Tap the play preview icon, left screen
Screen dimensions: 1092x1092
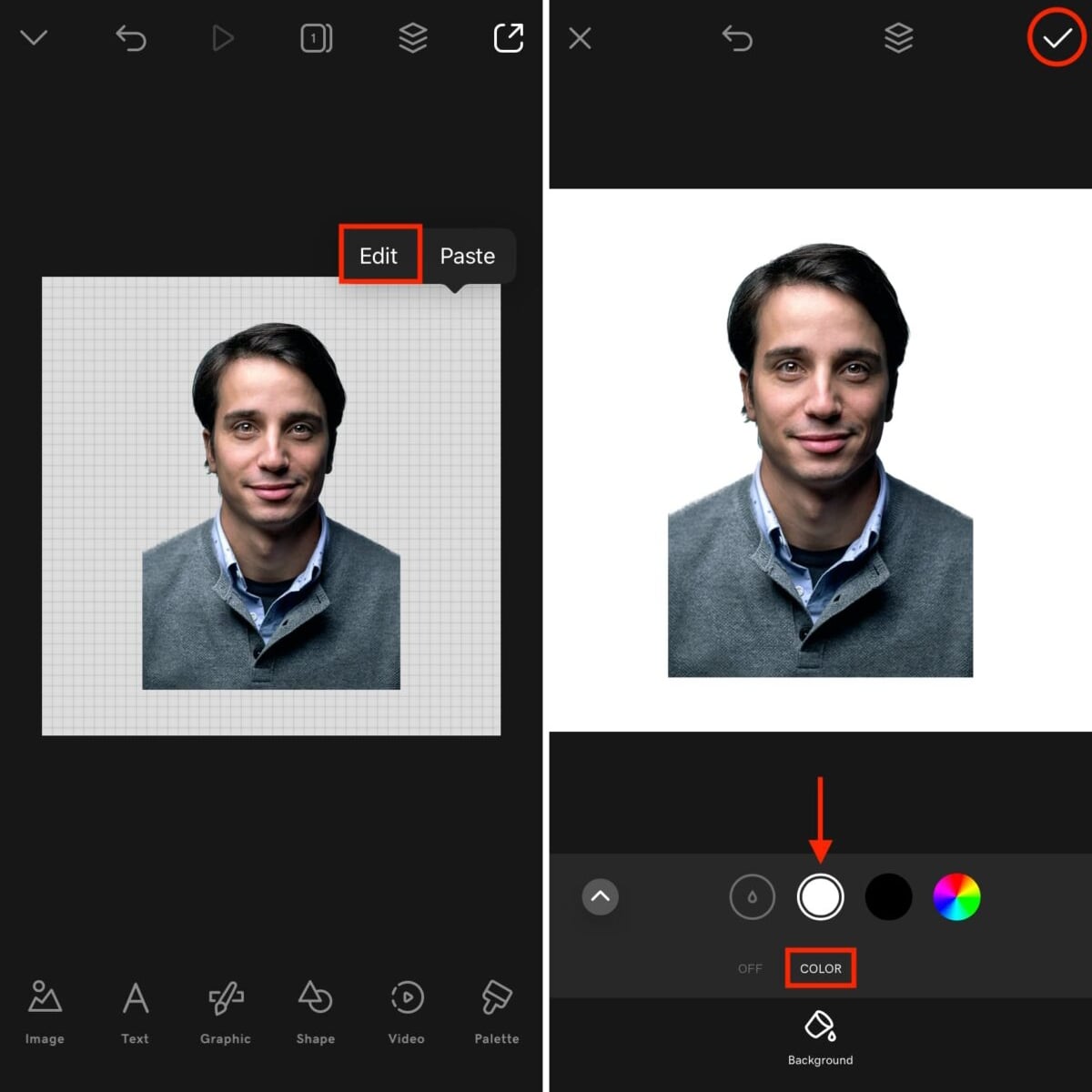223,38
